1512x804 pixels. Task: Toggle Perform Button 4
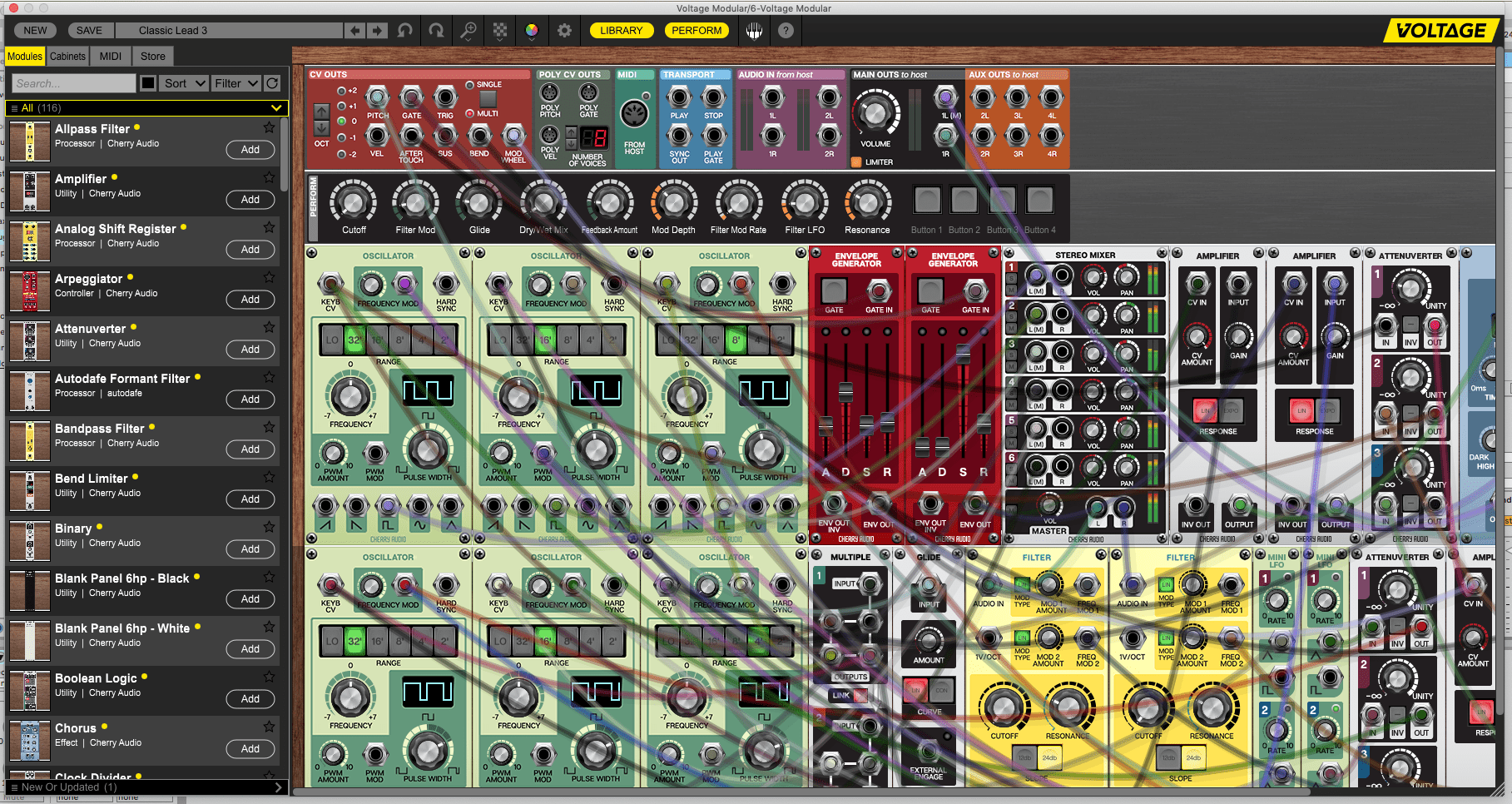(x=1039, y=200)
